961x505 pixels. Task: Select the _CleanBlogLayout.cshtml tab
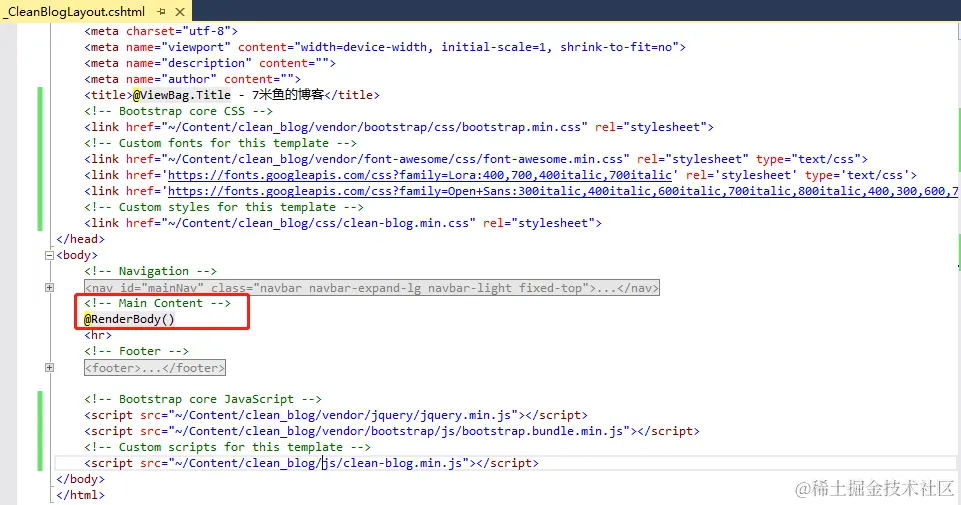(x=77, y=11)
